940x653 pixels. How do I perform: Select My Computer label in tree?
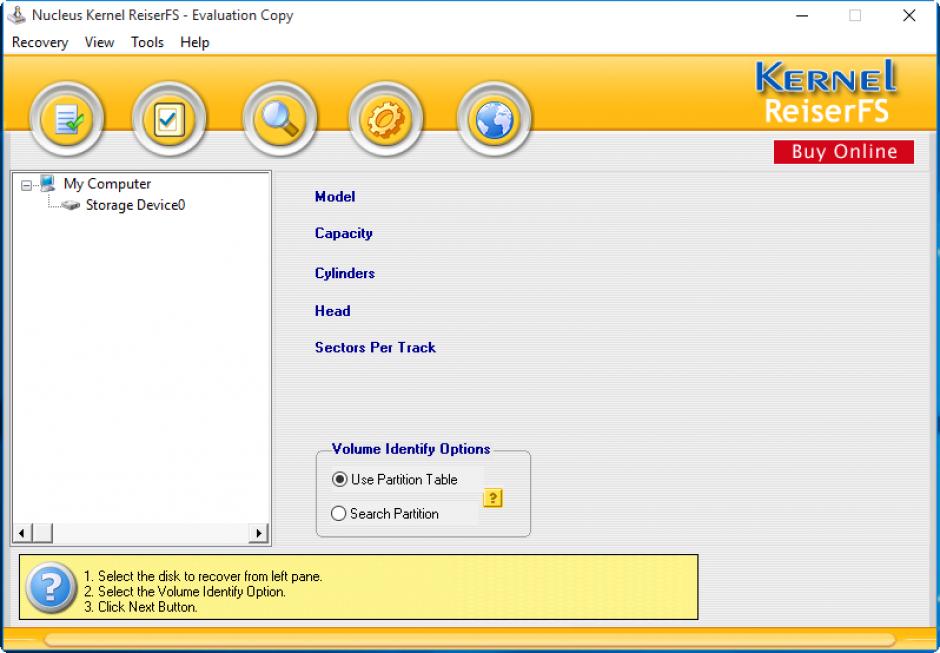(x=107, y=183)
